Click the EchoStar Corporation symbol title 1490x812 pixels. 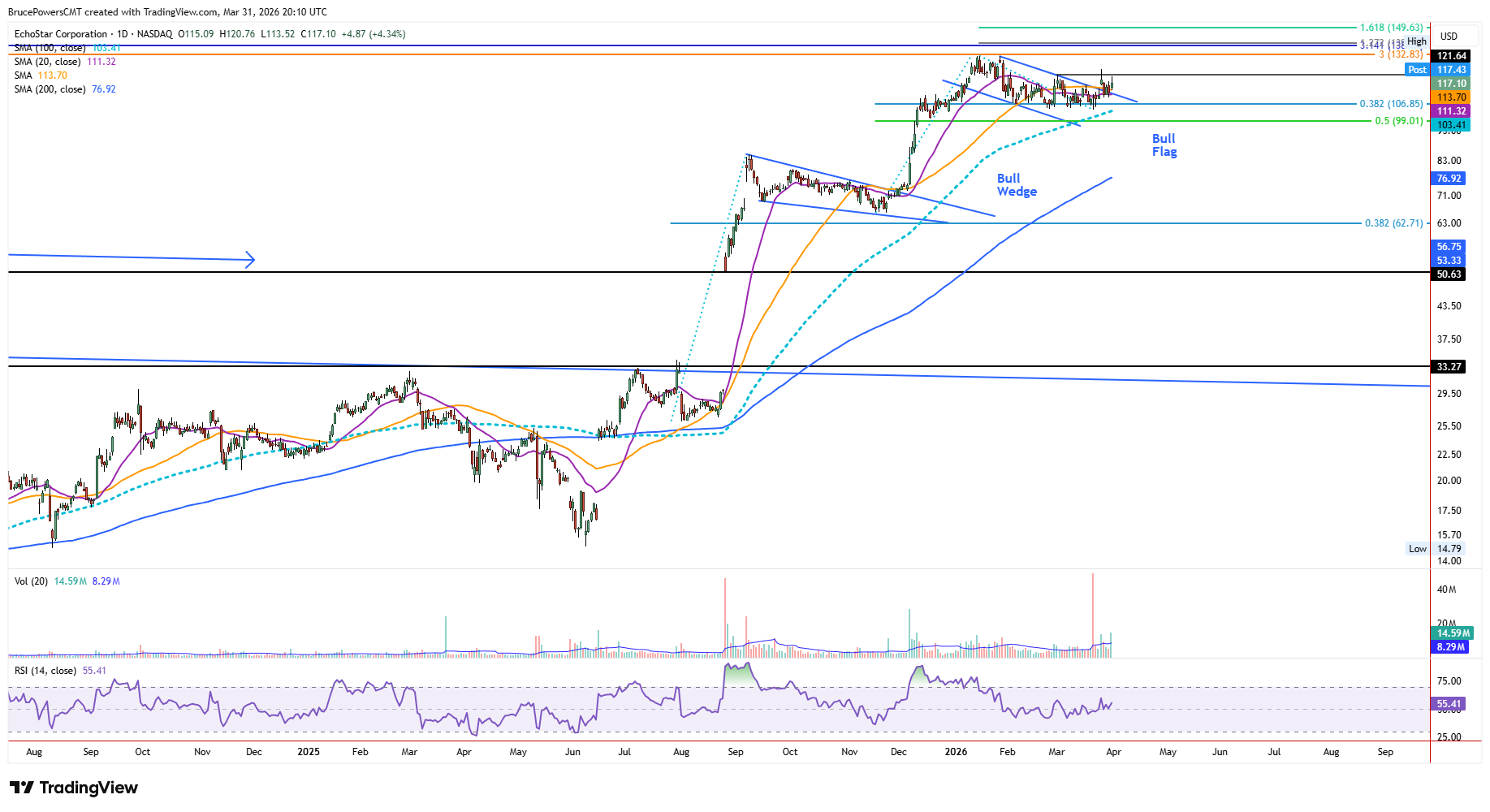coord(61,34)
